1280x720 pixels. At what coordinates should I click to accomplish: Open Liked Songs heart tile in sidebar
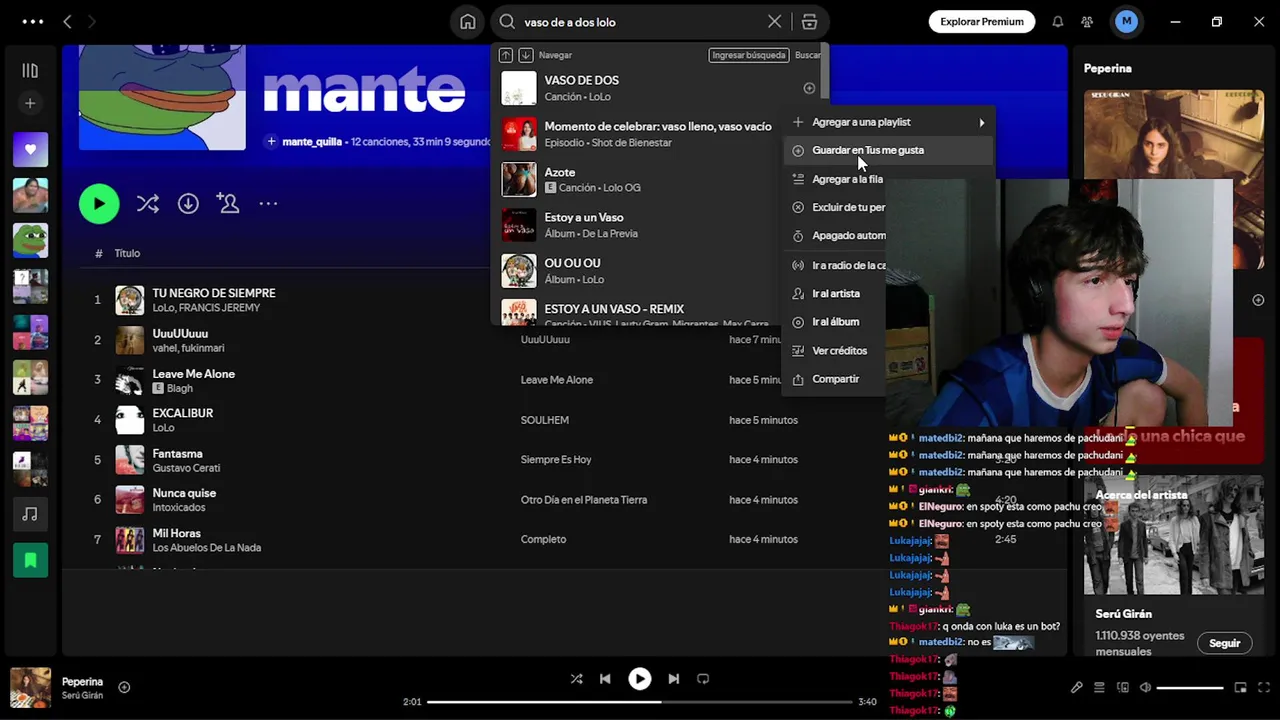click(x=30, y=149)
